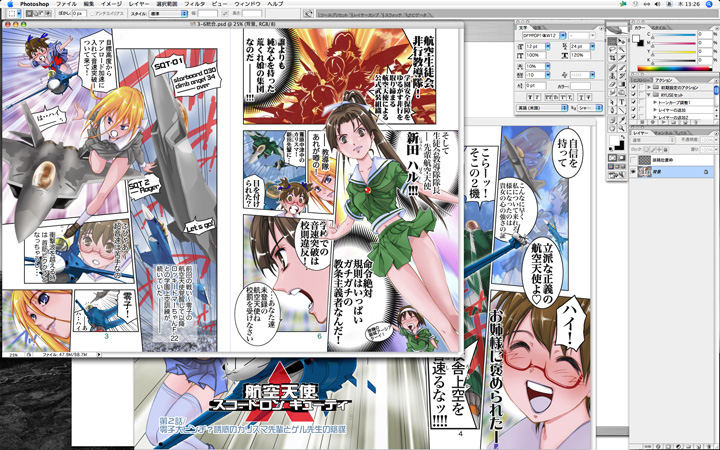Toggle underline style in Character palette
Screen dimensions: 720x450
[581, 97]
